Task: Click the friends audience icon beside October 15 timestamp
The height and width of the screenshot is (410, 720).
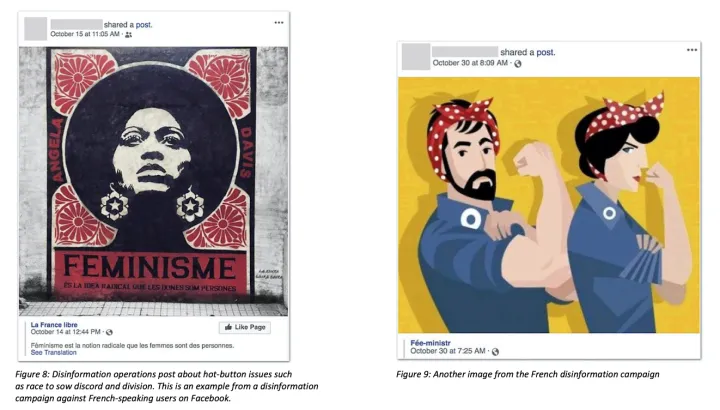Action: pyautogui.click(x=129, y=34)
